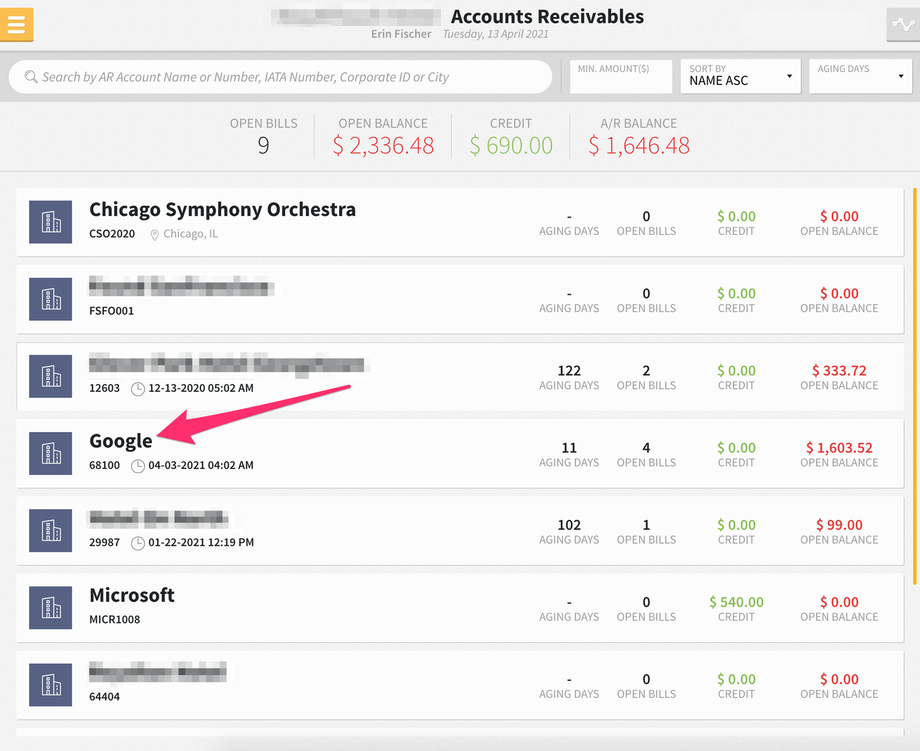Viewport: 920px width, 751px height.
Task: Click account number 64404
Action: [104, 696]
